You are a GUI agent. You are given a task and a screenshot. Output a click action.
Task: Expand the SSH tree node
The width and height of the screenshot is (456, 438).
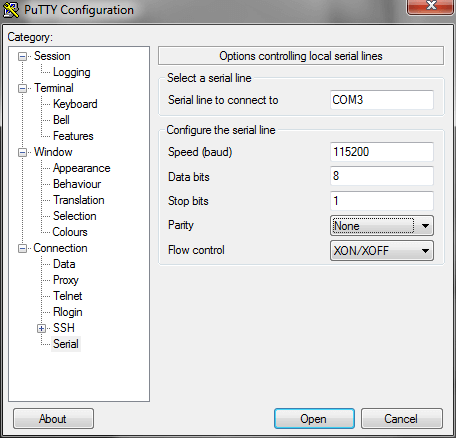(41, 328)
